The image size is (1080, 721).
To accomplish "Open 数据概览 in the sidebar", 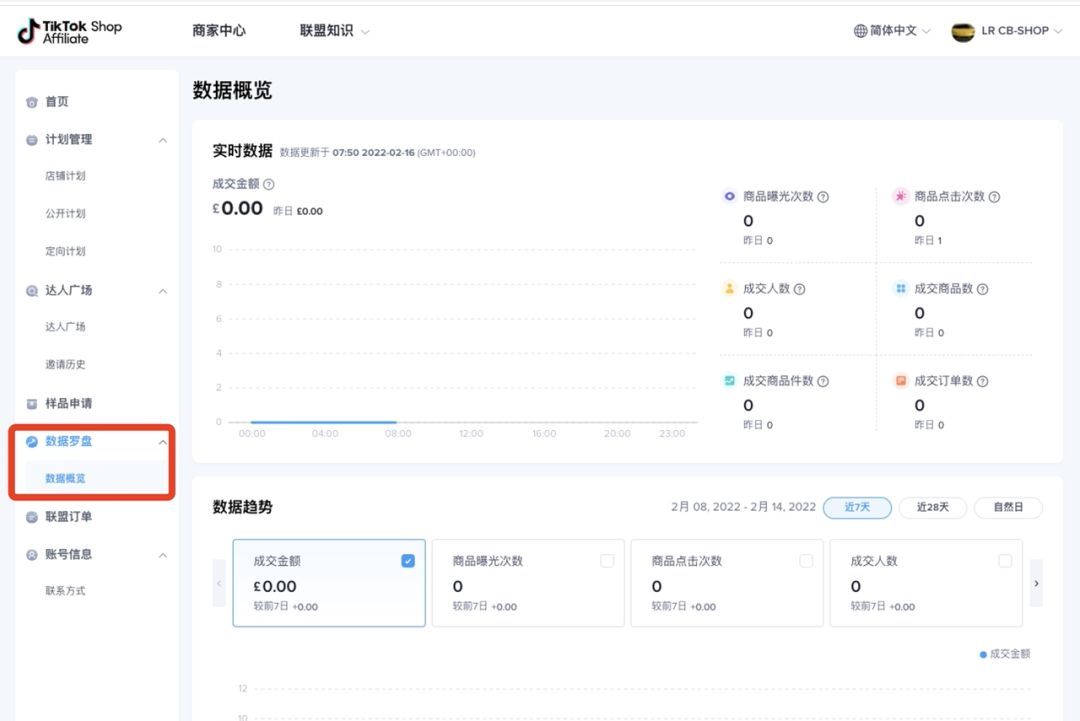I will coord(65,479).
